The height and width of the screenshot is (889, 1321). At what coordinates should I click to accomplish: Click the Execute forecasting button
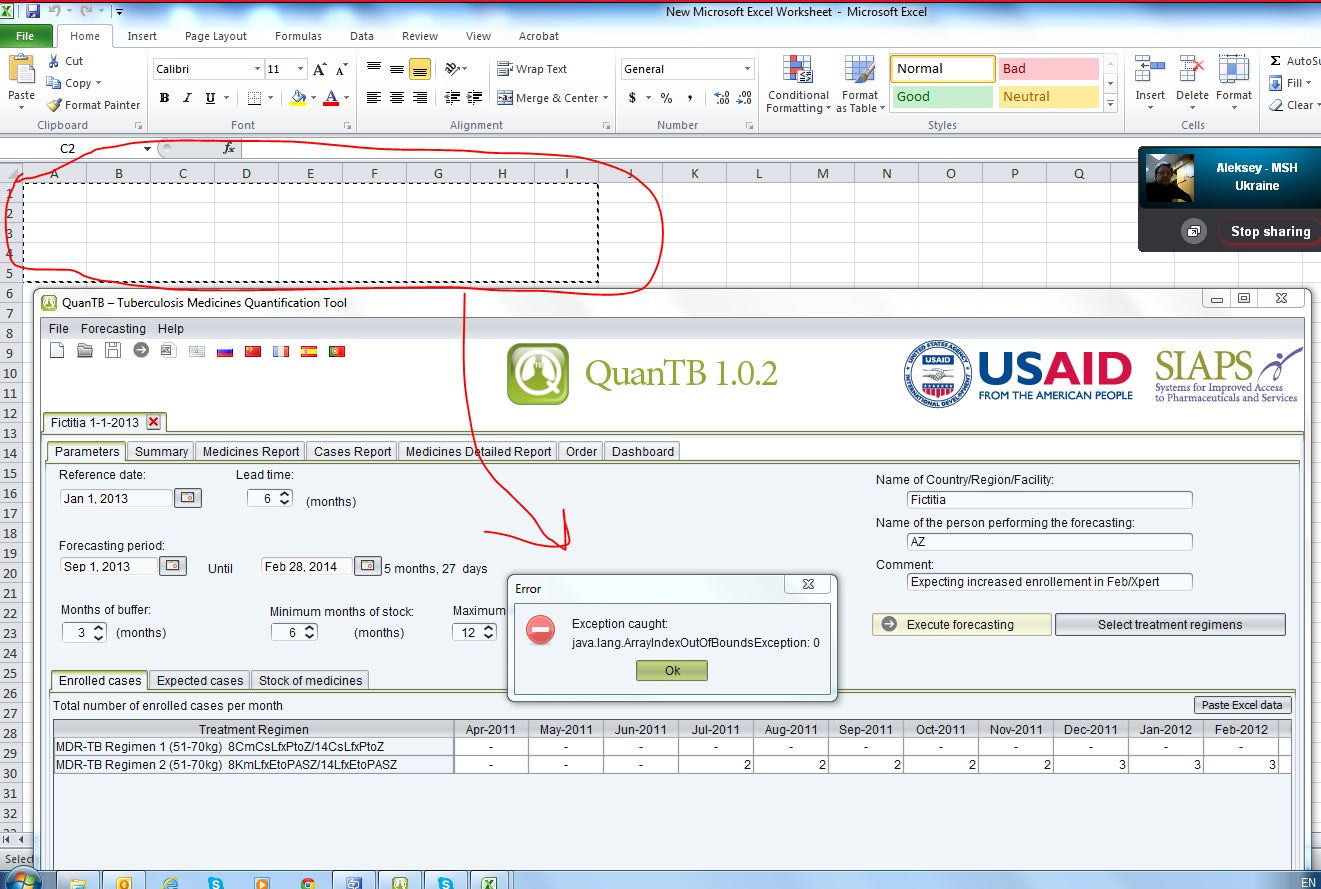pos(961,624)
